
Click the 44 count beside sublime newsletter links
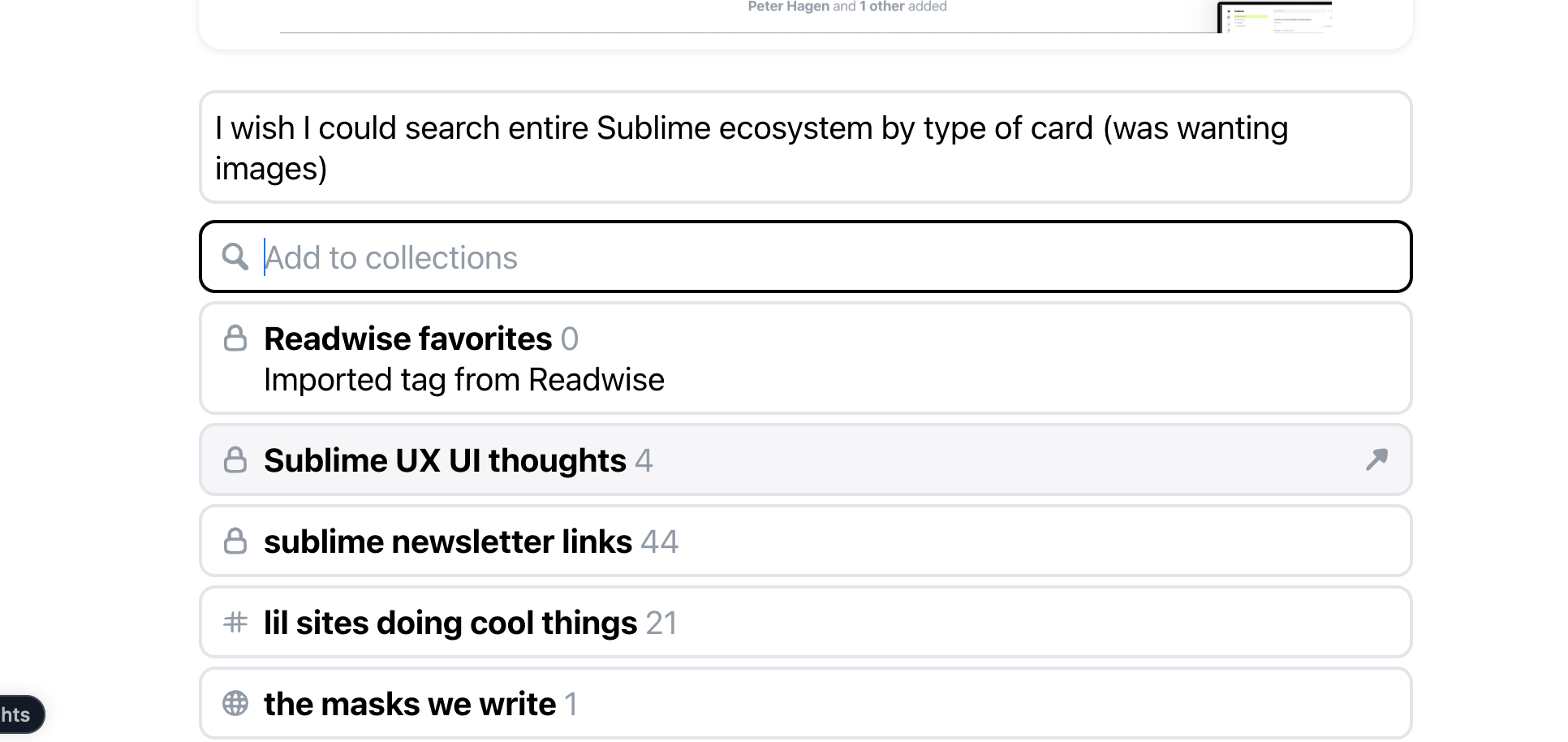pos(659,541)
